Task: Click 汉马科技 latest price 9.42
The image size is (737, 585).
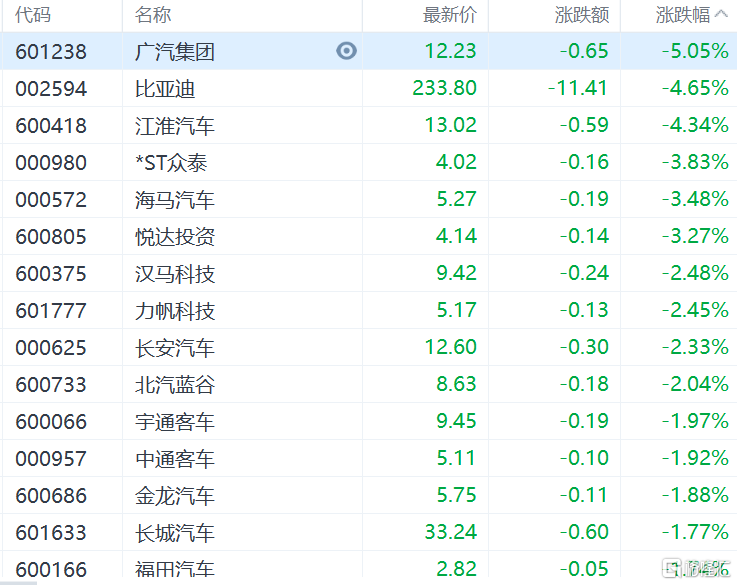Action: coord(456,273)
